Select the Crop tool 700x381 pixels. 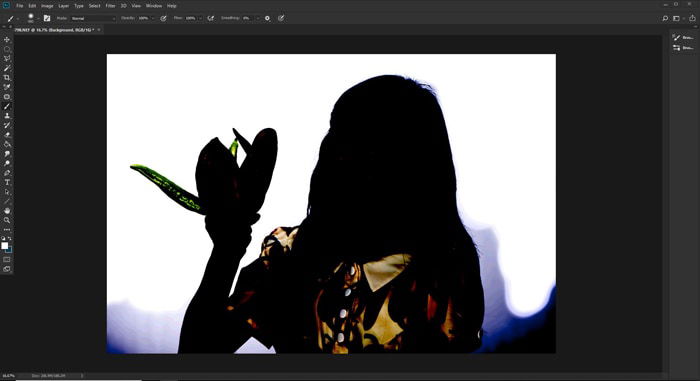pos(7,78)
